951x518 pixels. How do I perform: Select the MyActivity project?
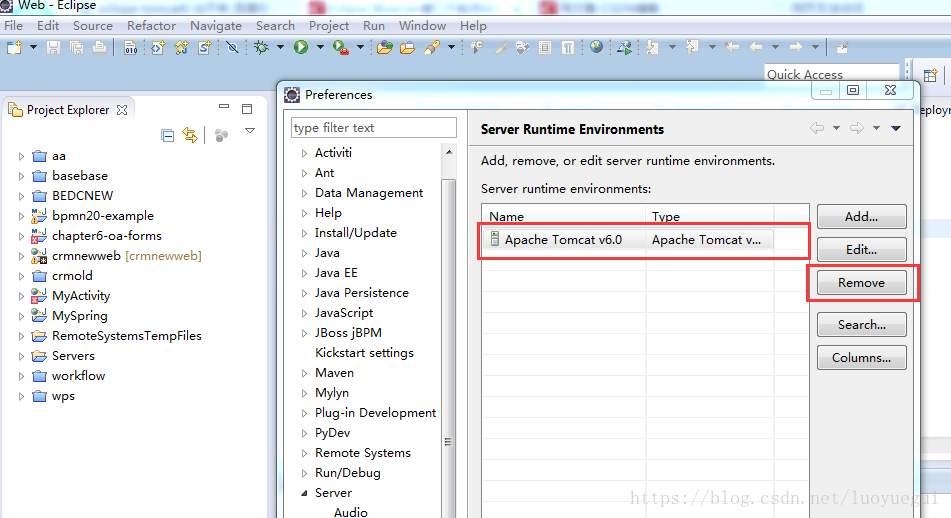[81, 296]
